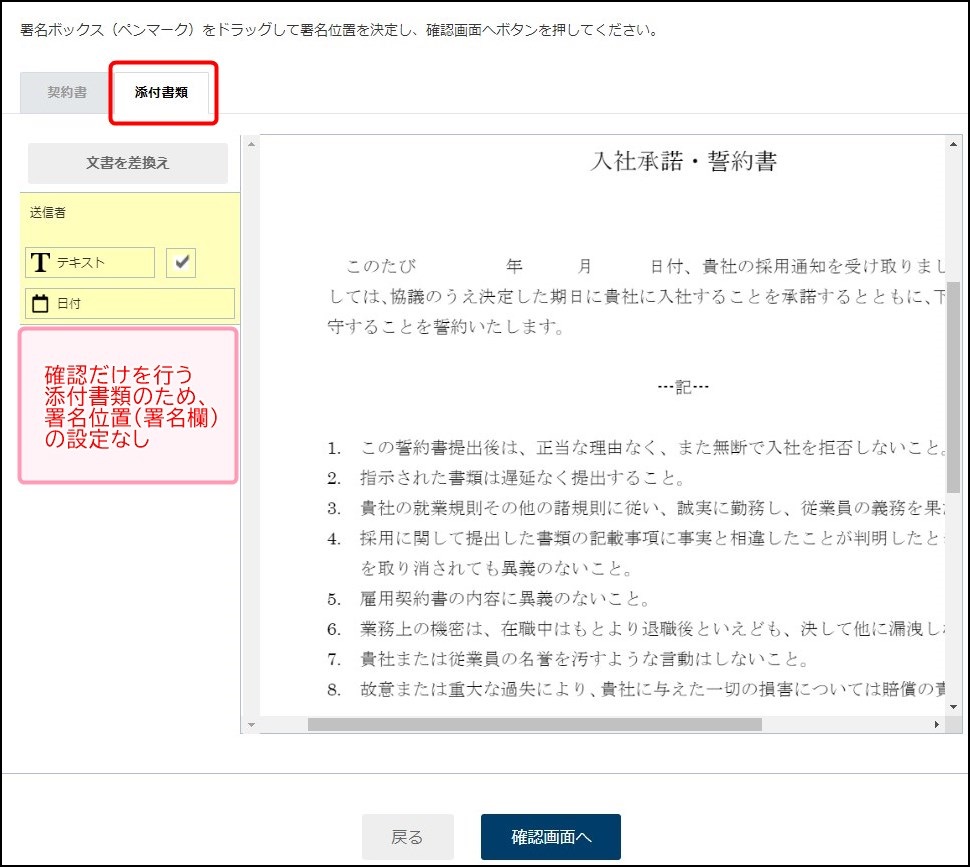Click left panel scroll-down arrow
Screen dimensions: 970x867
[x=251, y=725]
